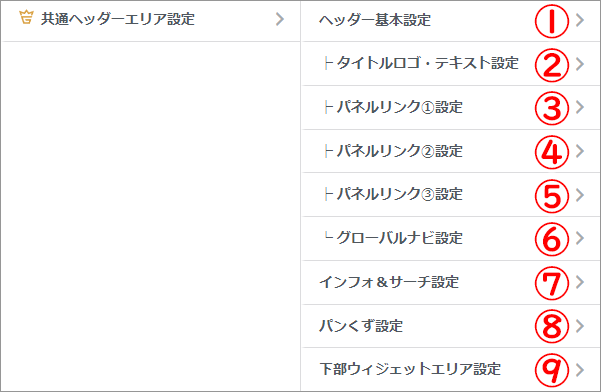Open 下部ウィジェットエリア設定 section

tap(451, 369)
